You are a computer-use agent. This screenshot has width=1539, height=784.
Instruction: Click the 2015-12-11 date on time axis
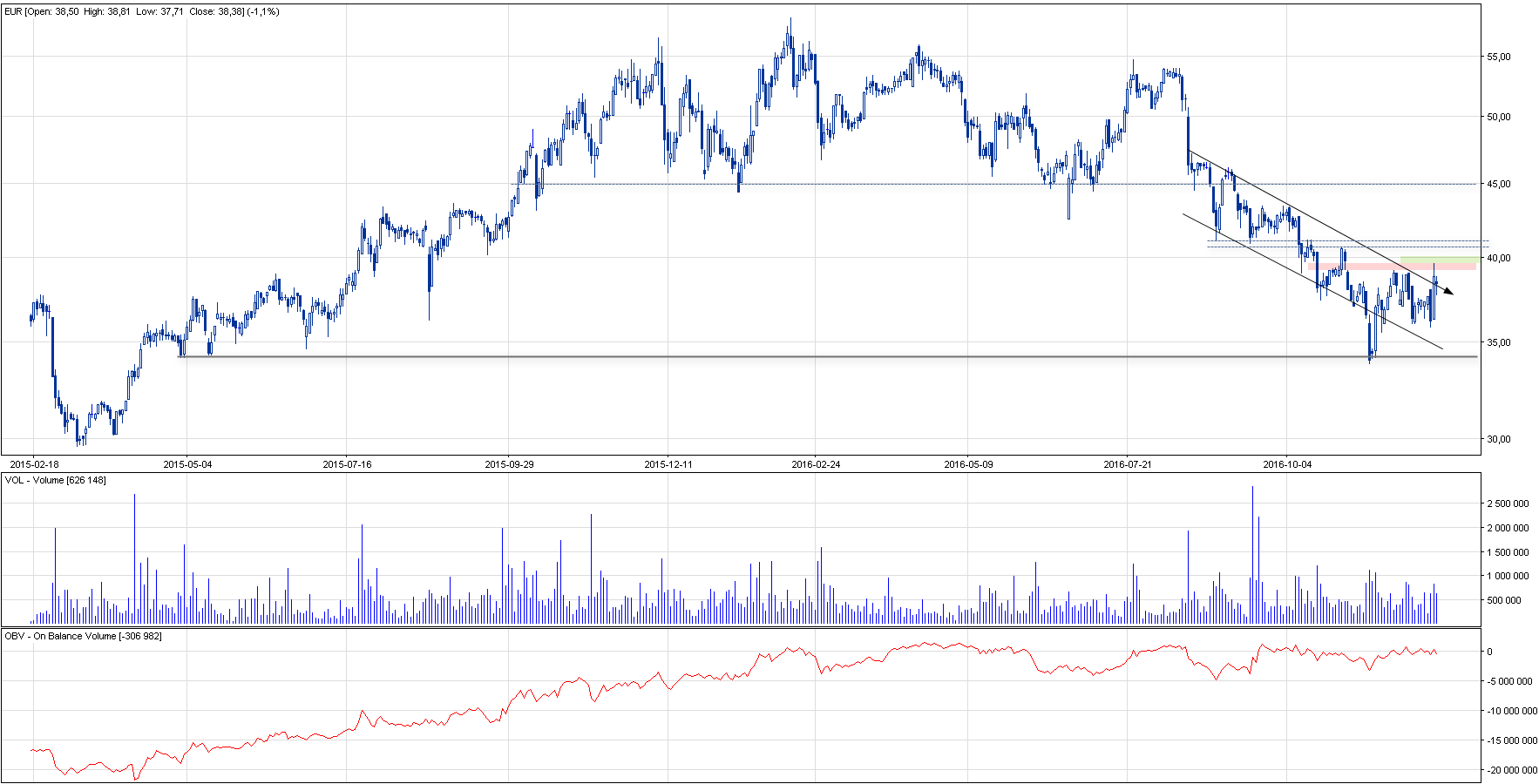668,464
